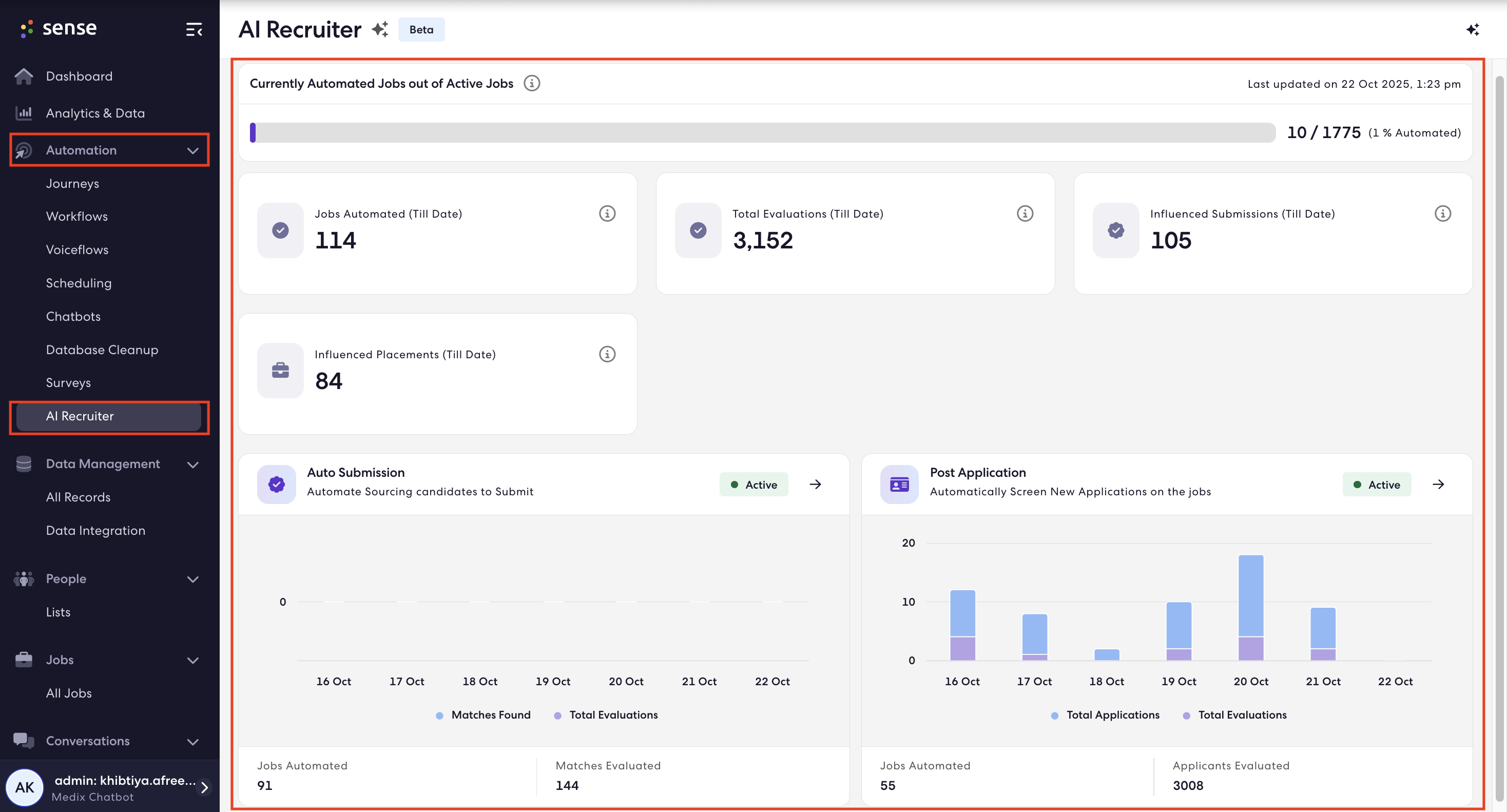This screenshot has height=812, width=1507.
Task: Open Auto Submission details arrow
Action: coord(816,485)
